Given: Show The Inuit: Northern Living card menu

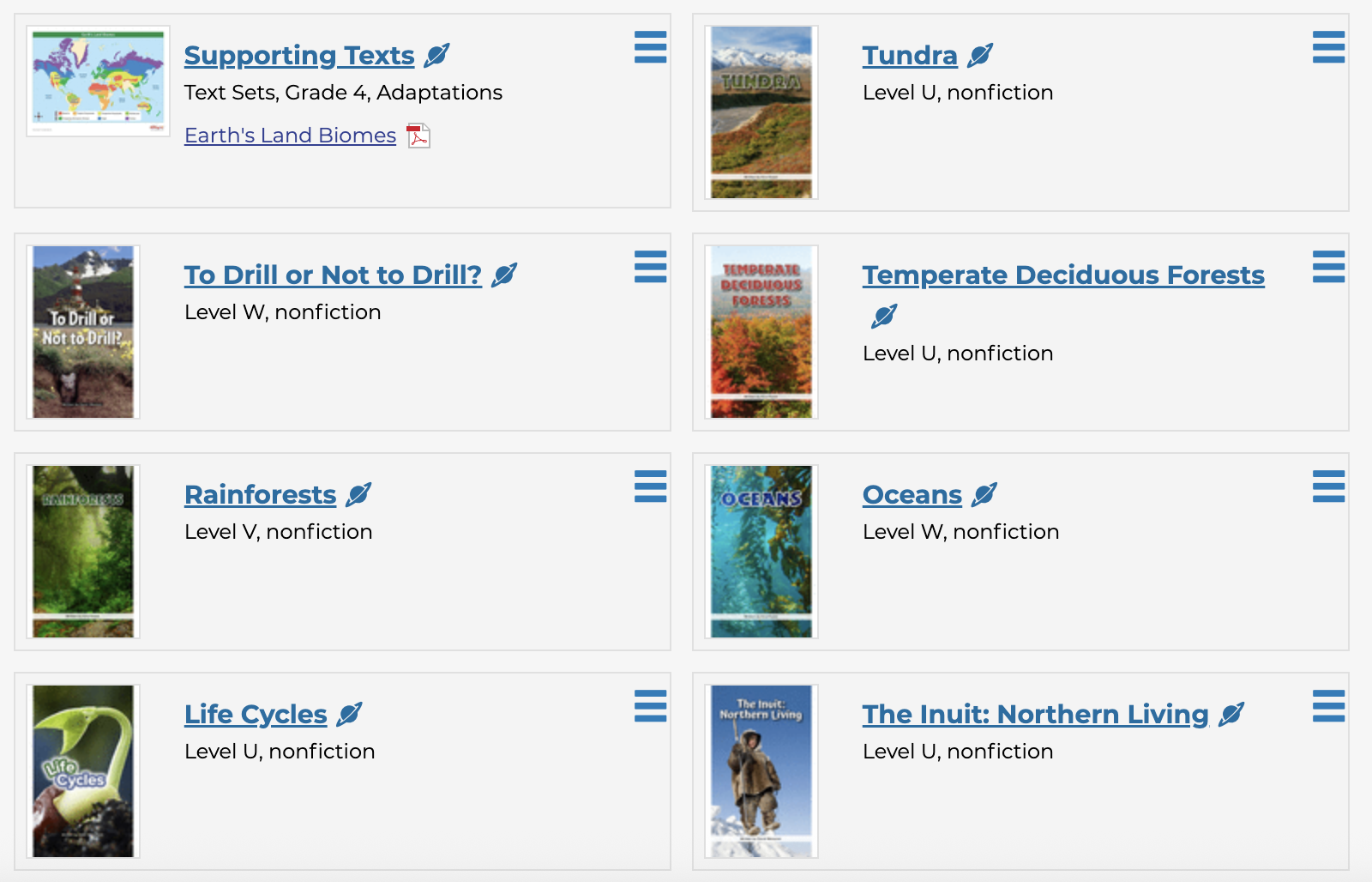Looking at the screenshot, I should click(x=1328, y=706).
